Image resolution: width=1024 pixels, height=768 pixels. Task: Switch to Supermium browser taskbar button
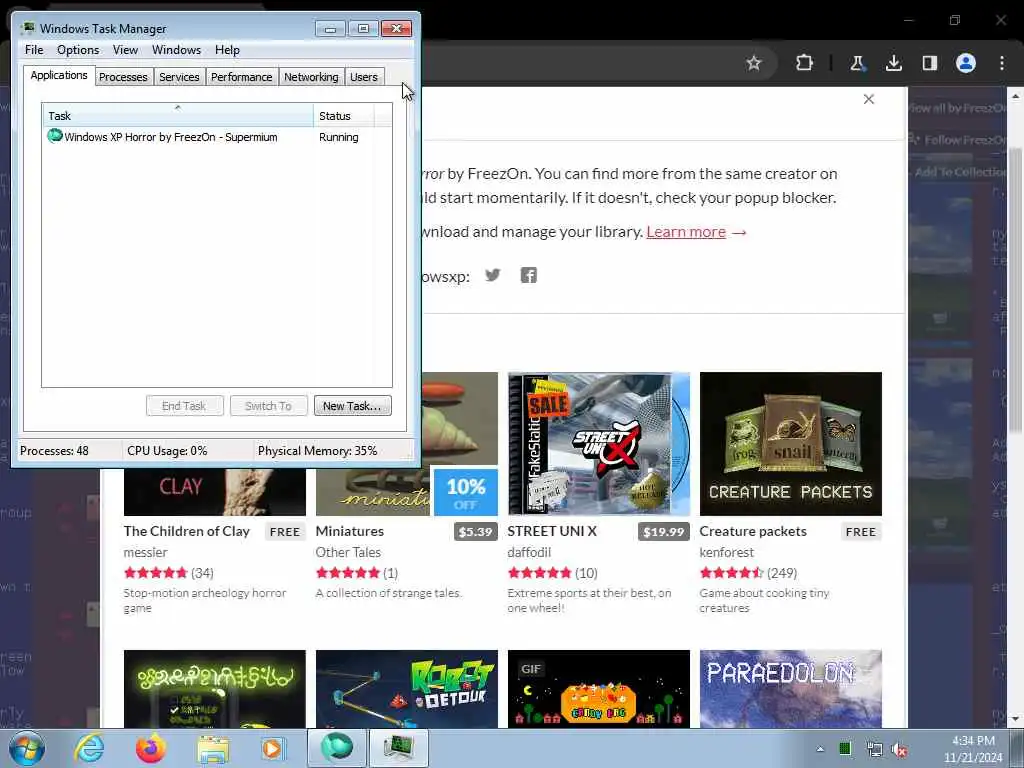(336, 748)
